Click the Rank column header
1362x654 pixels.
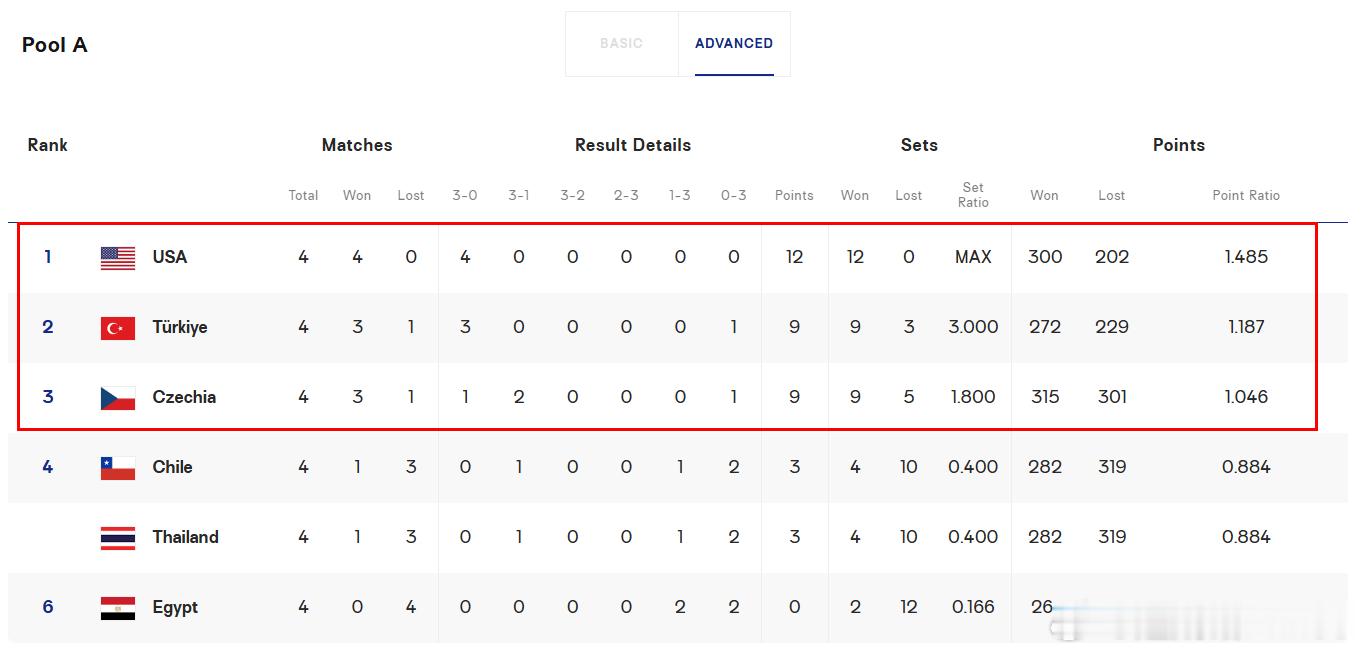[x=47, y=145]
